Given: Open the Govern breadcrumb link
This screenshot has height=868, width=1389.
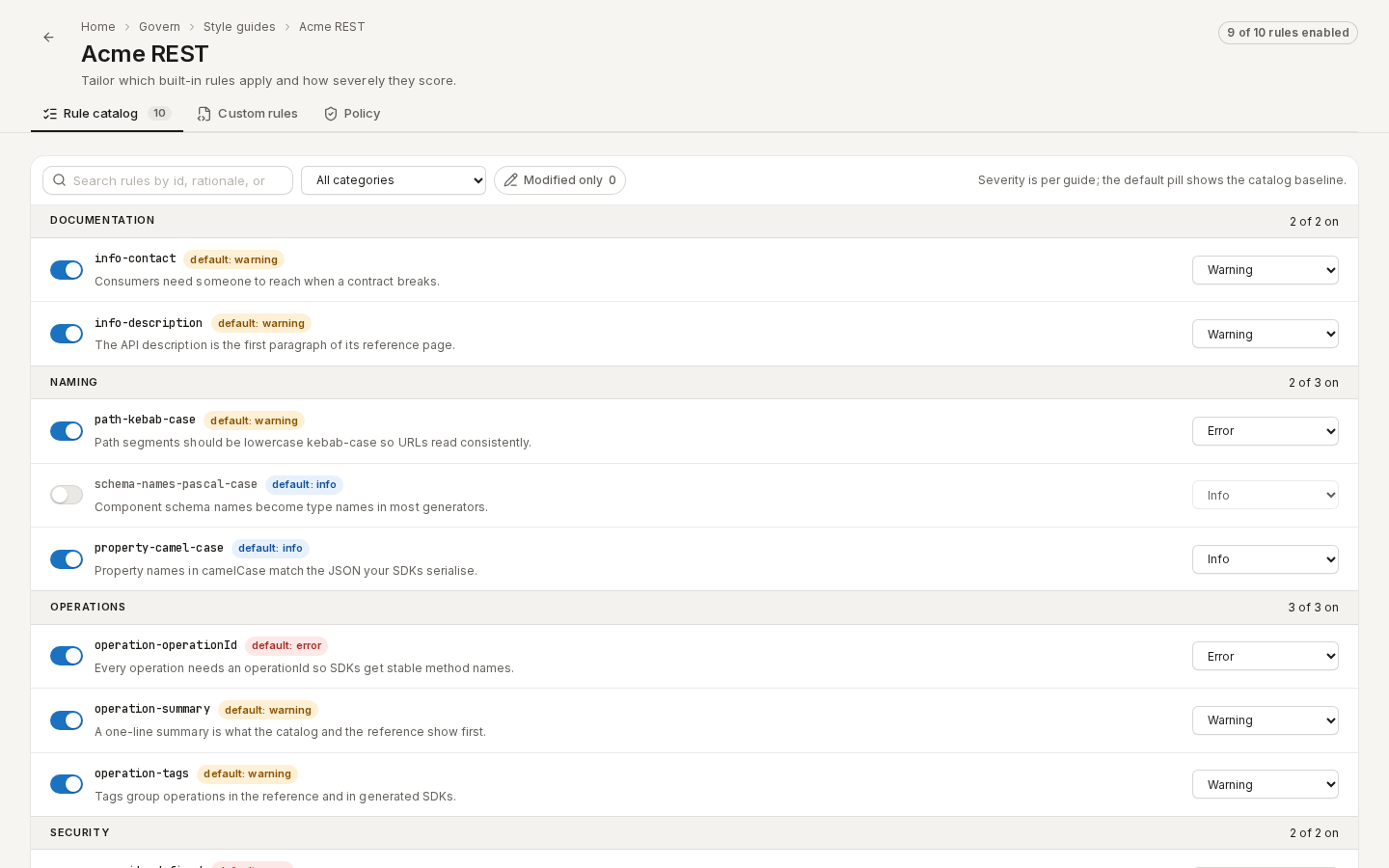Looking at the screenshot, I should (x=159, y=27).
